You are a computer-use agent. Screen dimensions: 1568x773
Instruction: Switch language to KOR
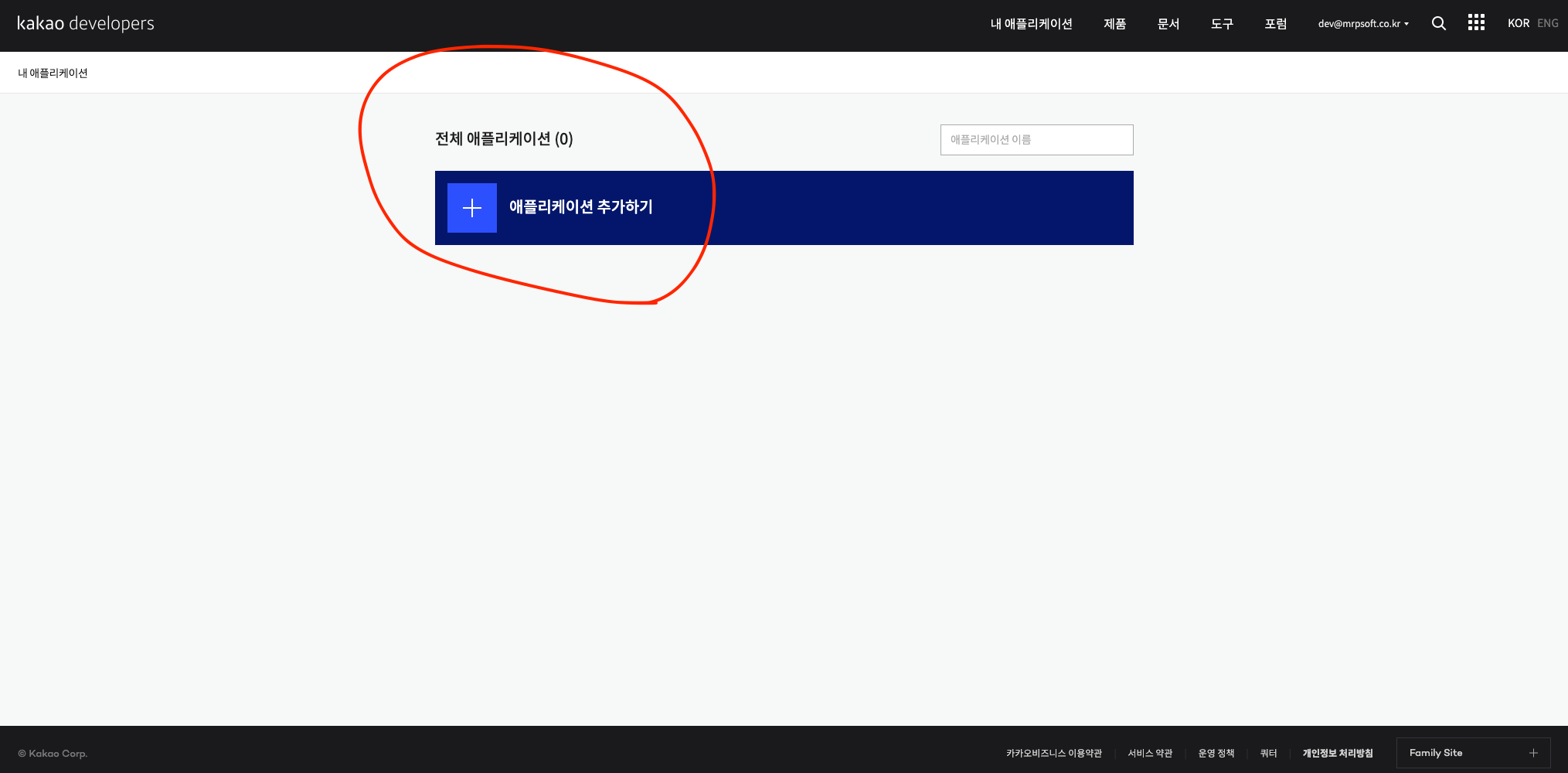click(1519, 23)
